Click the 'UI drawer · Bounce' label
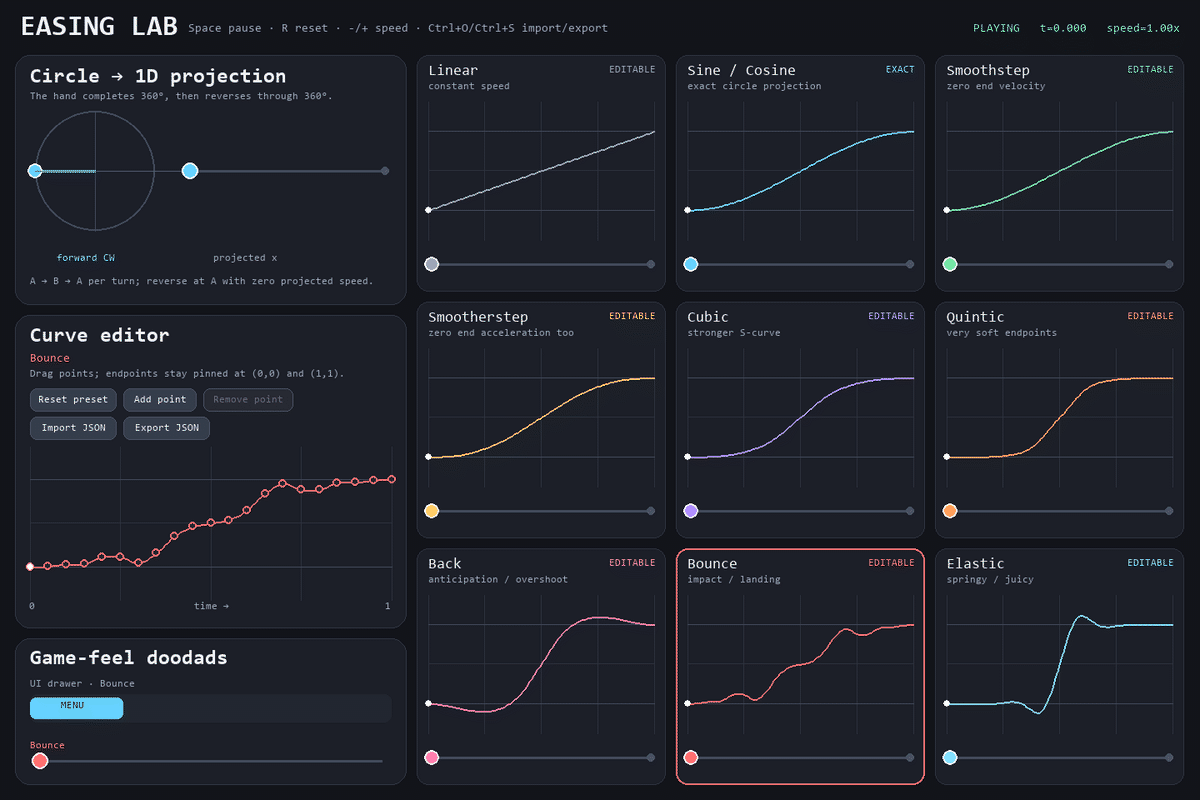Image resolution: width=1200 pixels, height=800 pixels. [x=82, y=684]
